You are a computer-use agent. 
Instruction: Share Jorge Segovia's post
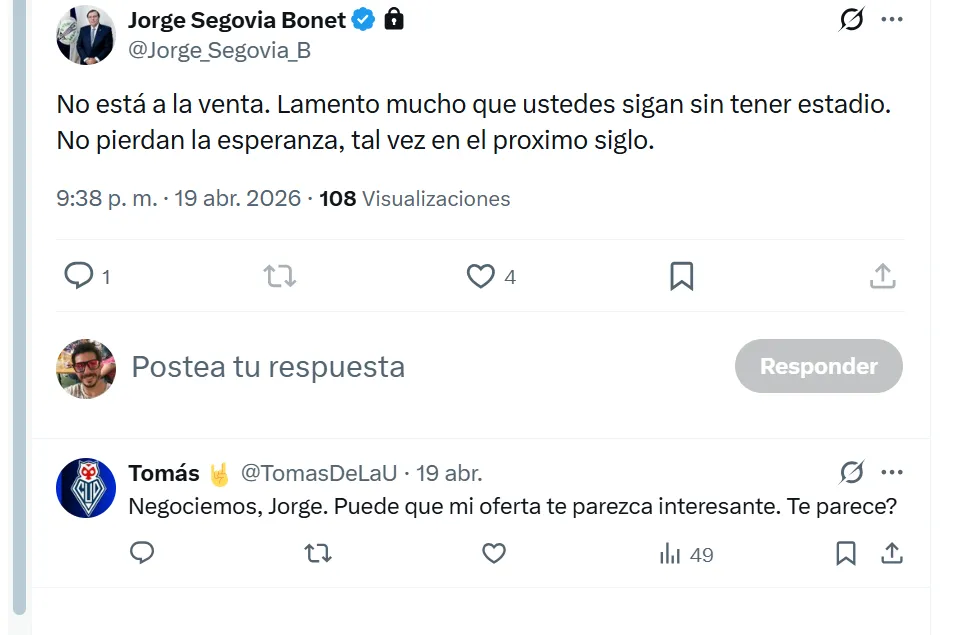click(882, 277)
